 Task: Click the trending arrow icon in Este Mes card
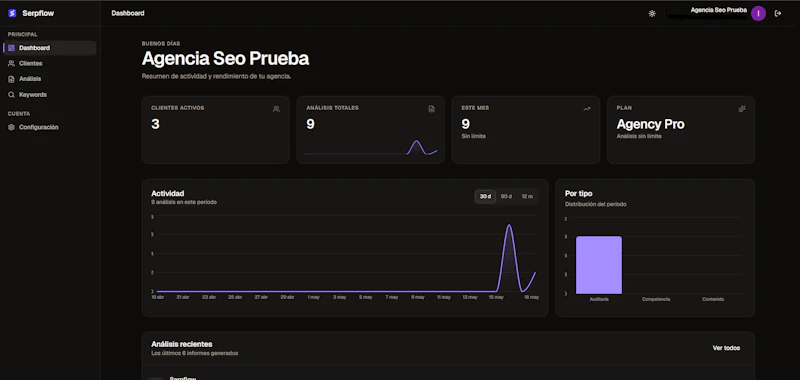[587, 109]
